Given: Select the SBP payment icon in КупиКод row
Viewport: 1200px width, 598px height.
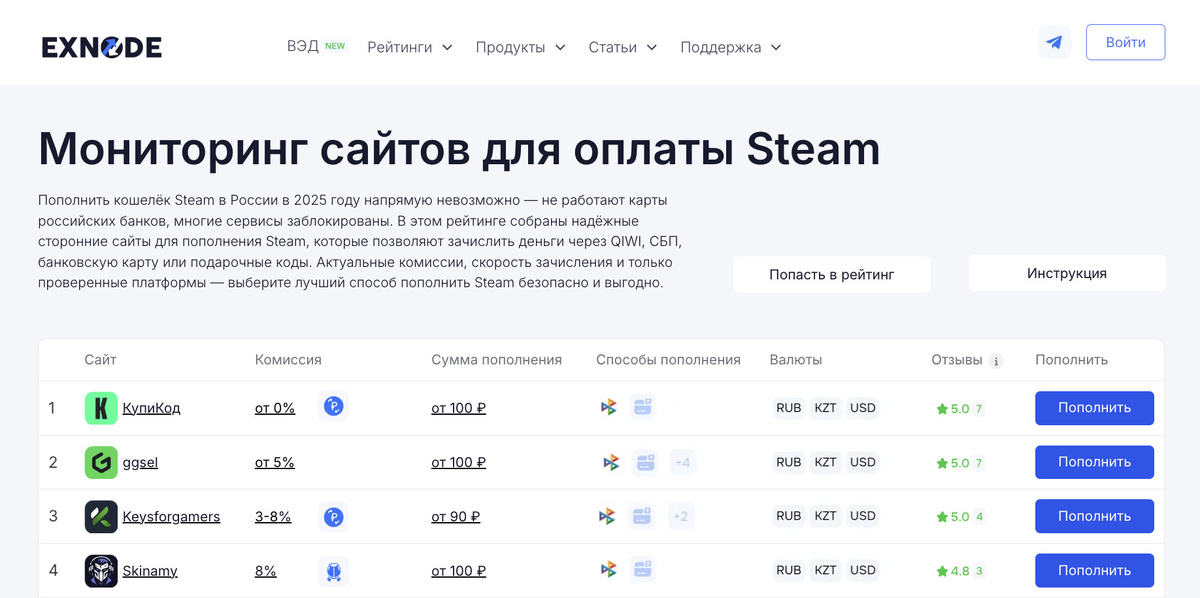Looking at the screenshot, I should 608,407.
